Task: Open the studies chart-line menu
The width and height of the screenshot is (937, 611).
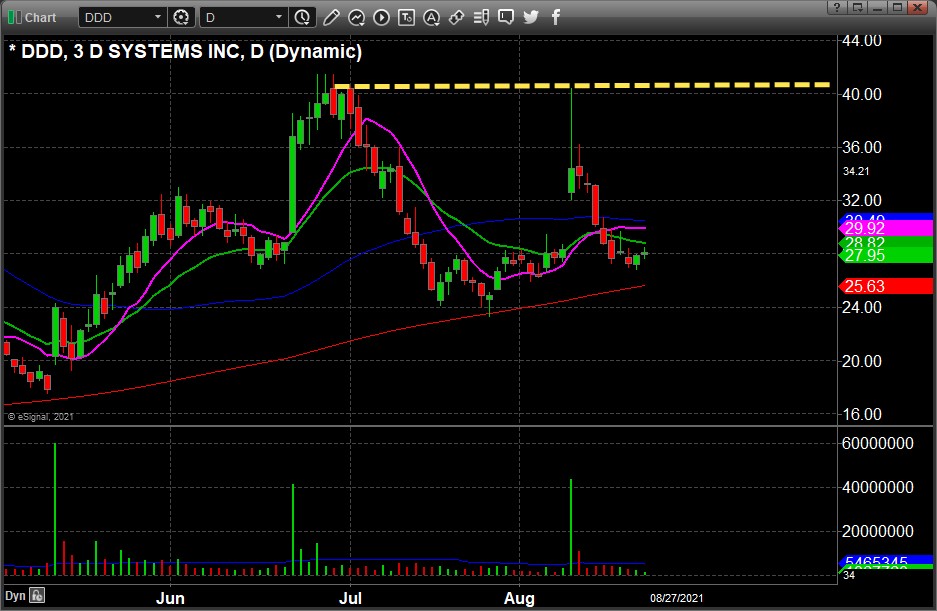Action: point(357,17)
